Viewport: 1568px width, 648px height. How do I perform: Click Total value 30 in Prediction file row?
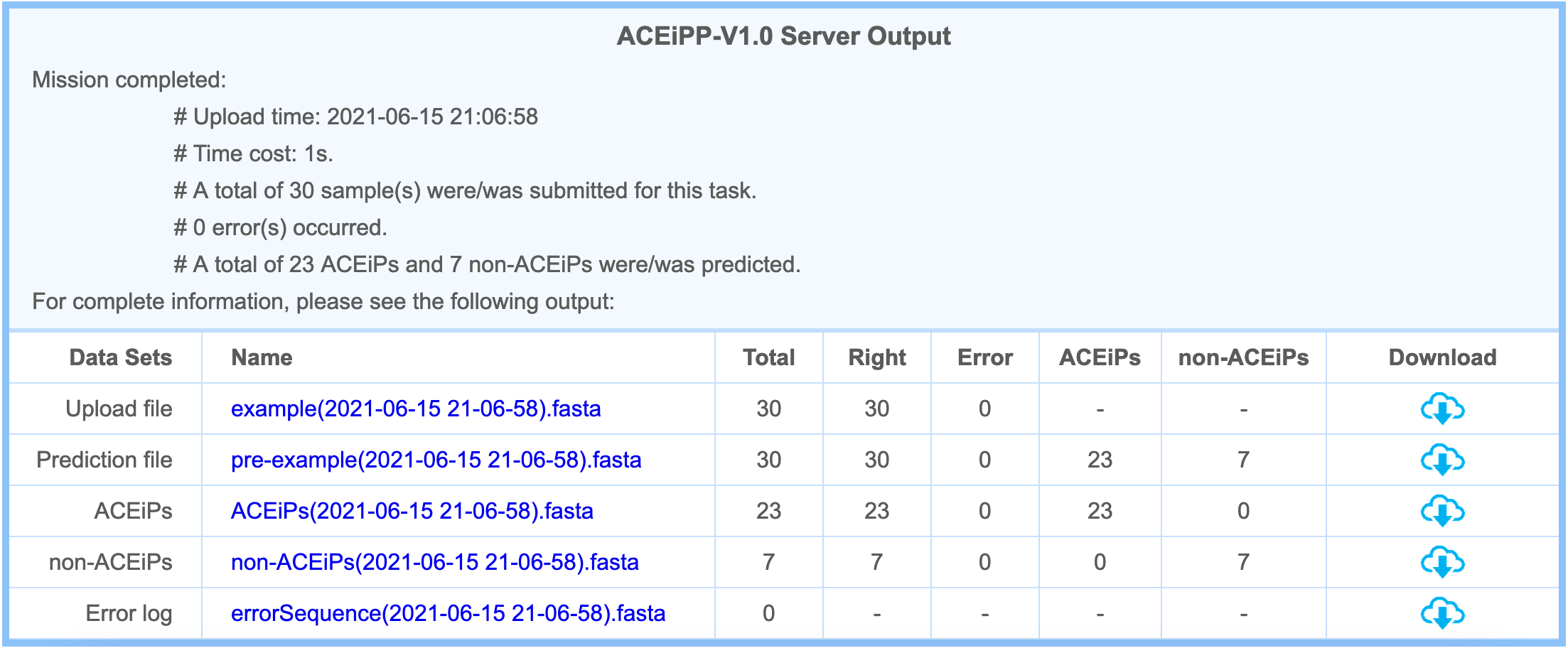click(769, 460)
